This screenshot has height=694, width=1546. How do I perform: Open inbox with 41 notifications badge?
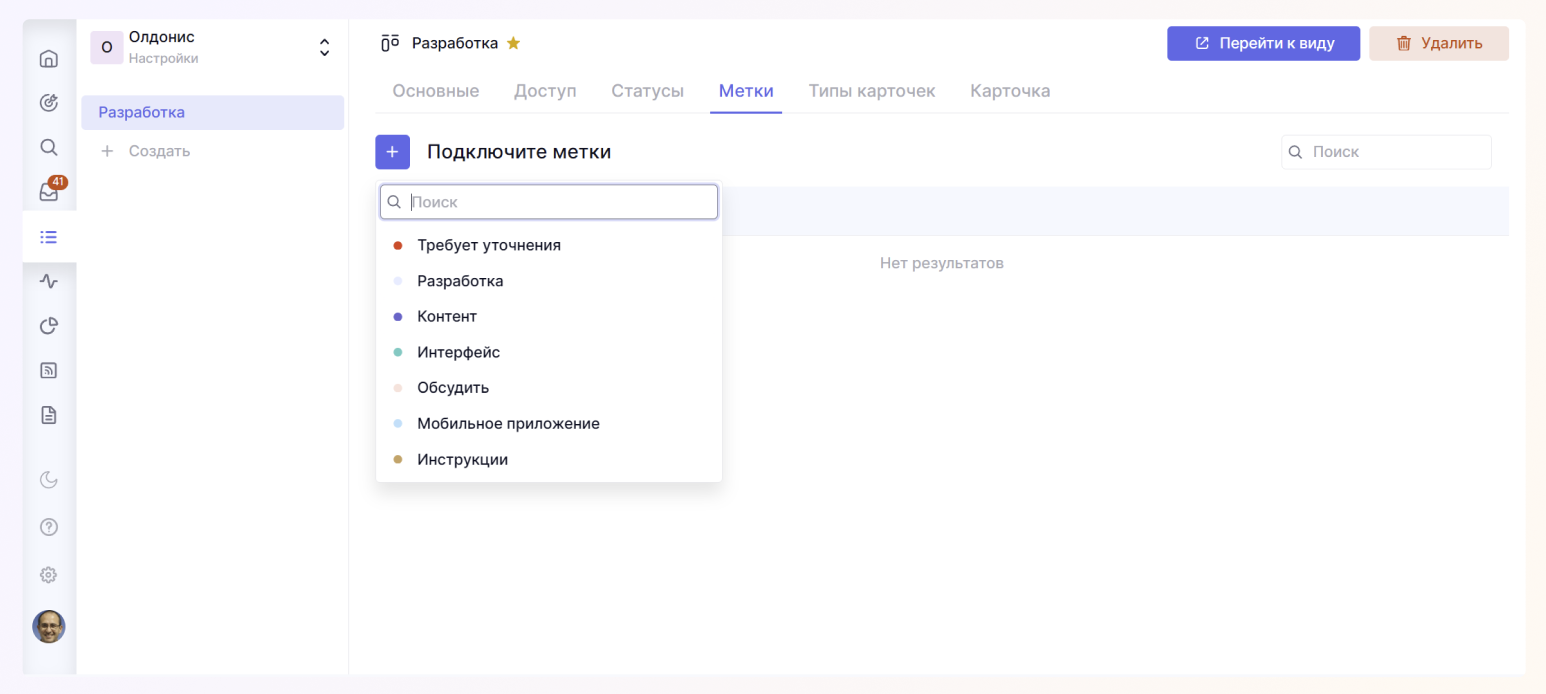(x=48, y=193)
